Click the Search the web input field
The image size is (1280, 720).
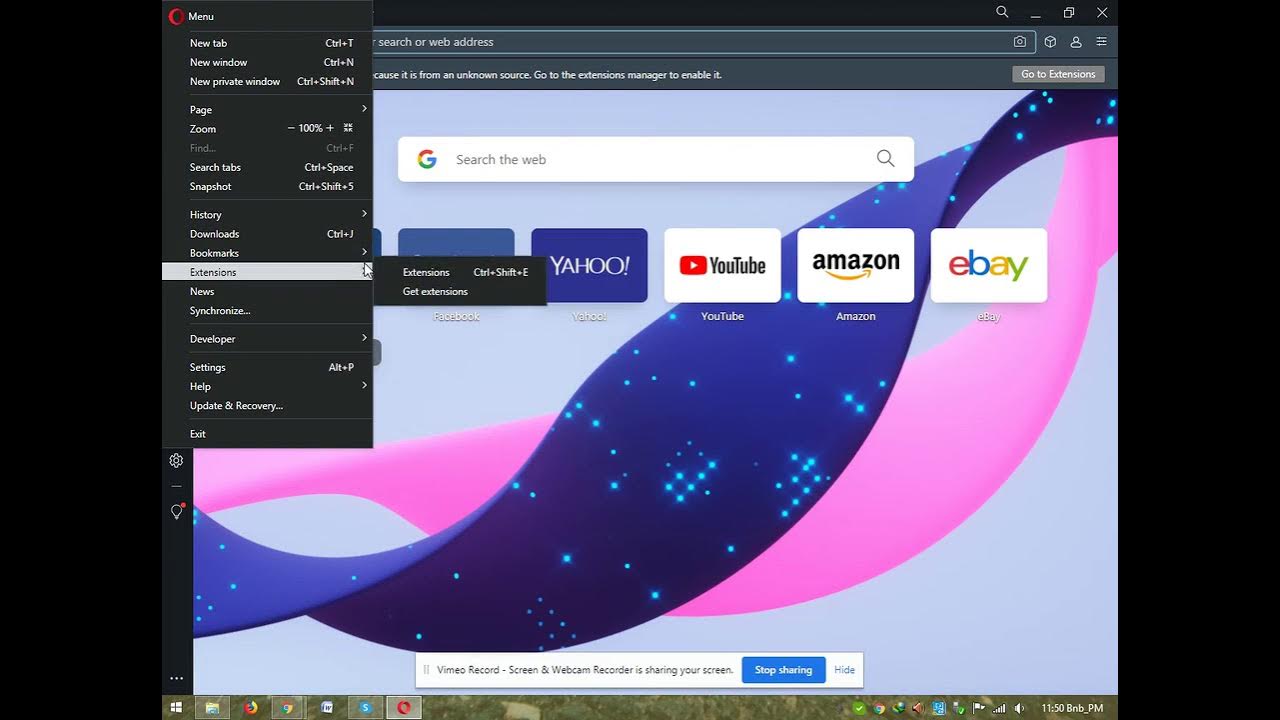pyautogui.click(x=656, y=159)
